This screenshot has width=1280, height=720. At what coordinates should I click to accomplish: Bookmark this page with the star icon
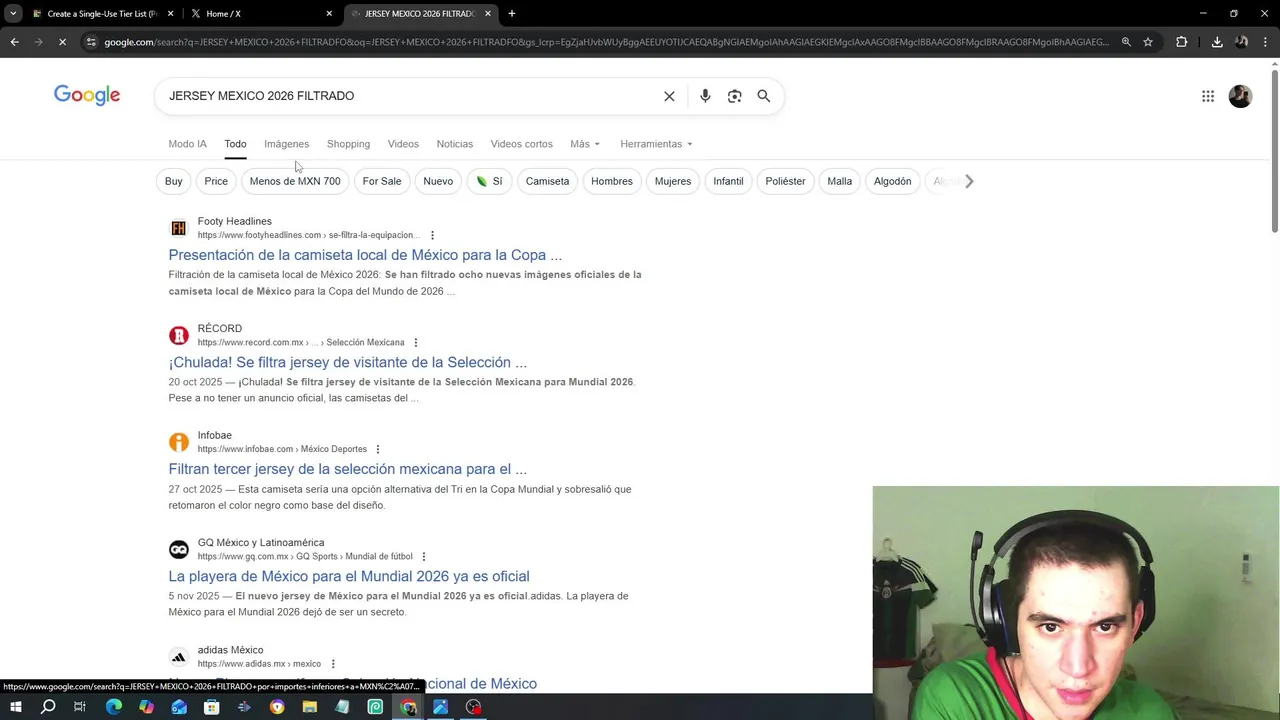pos(1148,42)
